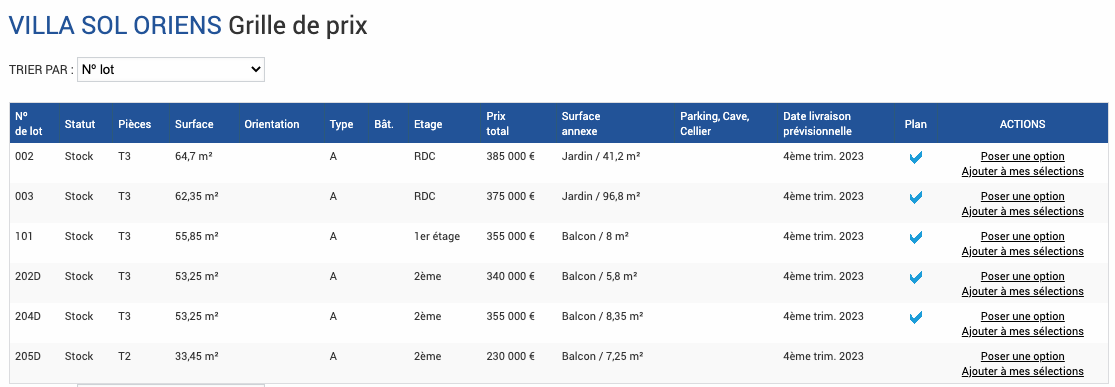
Task: Open plan checkmark icon for lot 002
Action: [x=916, y=158]
